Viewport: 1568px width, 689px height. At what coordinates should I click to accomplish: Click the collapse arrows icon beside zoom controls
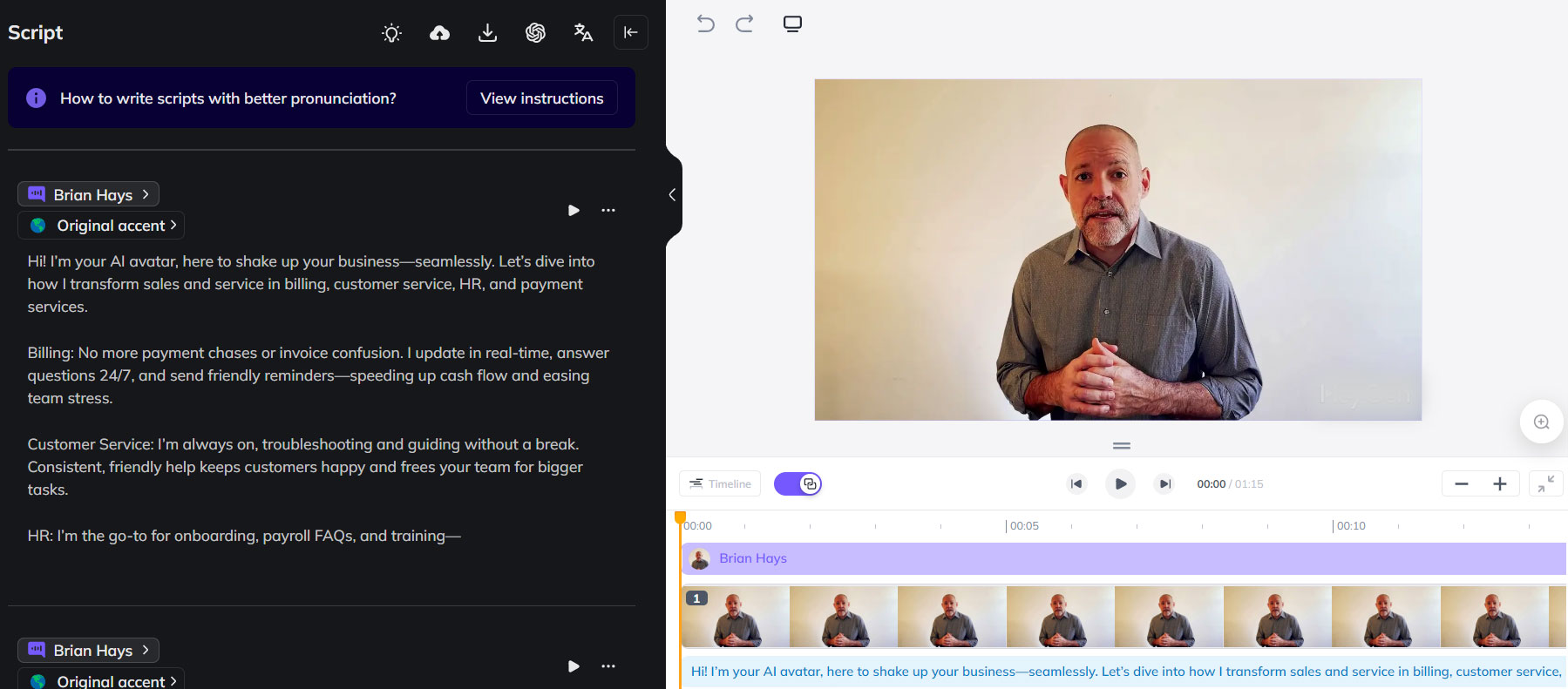tap(1546, 483)
